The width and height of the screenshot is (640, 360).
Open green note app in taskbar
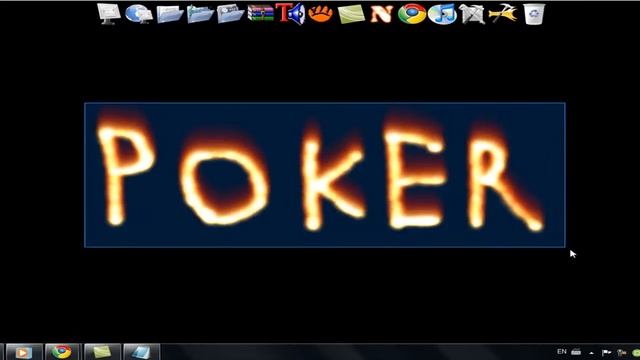pyautogui.click(x=102, y=352)
